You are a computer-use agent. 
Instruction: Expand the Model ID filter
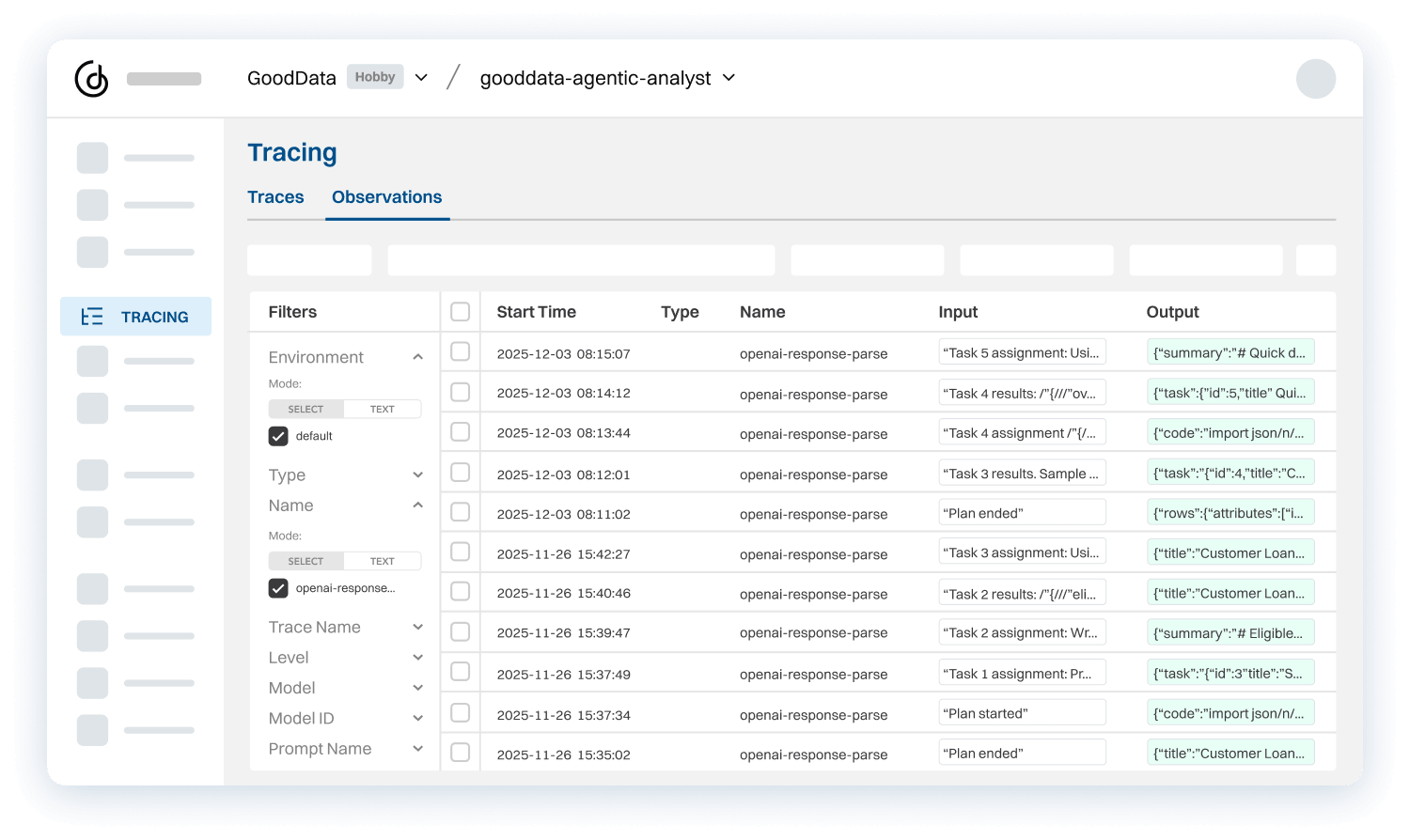(417, 719)
